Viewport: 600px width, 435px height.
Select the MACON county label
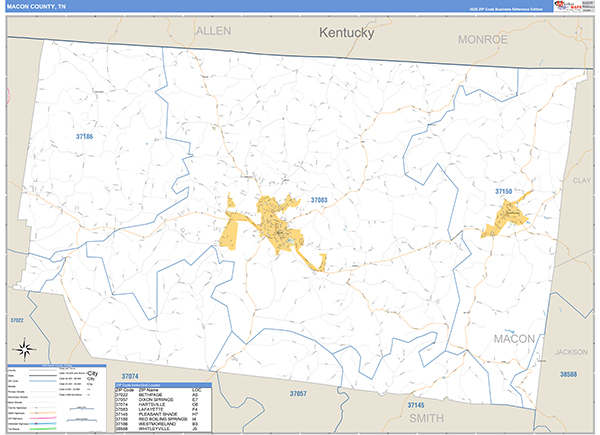[514, 339]
